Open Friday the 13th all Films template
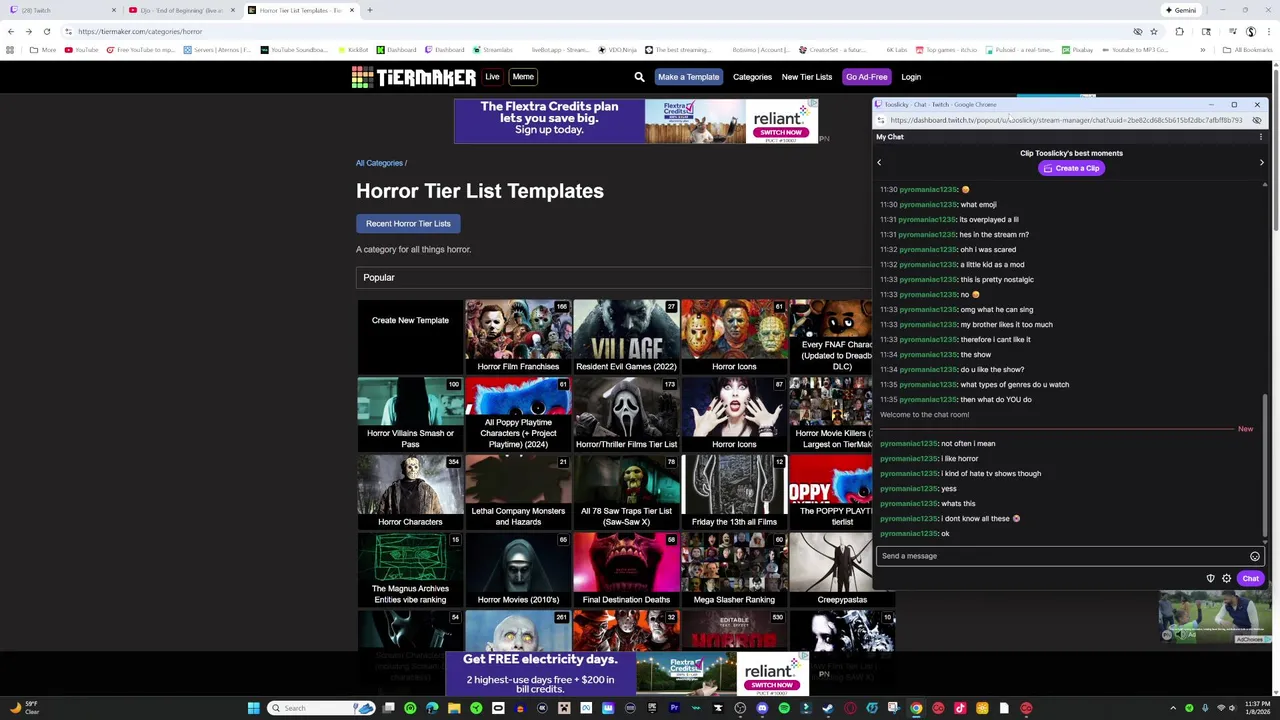The height and width of the screenshot is (720, 1280). [x=734, y=492]
